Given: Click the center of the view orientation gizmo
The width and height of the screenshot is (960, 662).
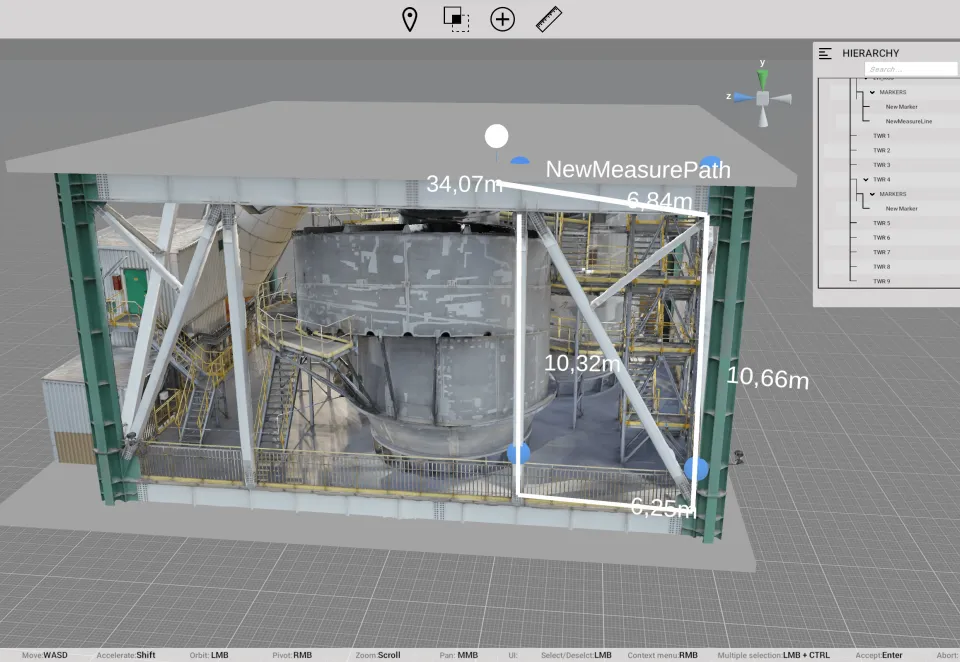Looking at the screenshot, I should point(763,97).
